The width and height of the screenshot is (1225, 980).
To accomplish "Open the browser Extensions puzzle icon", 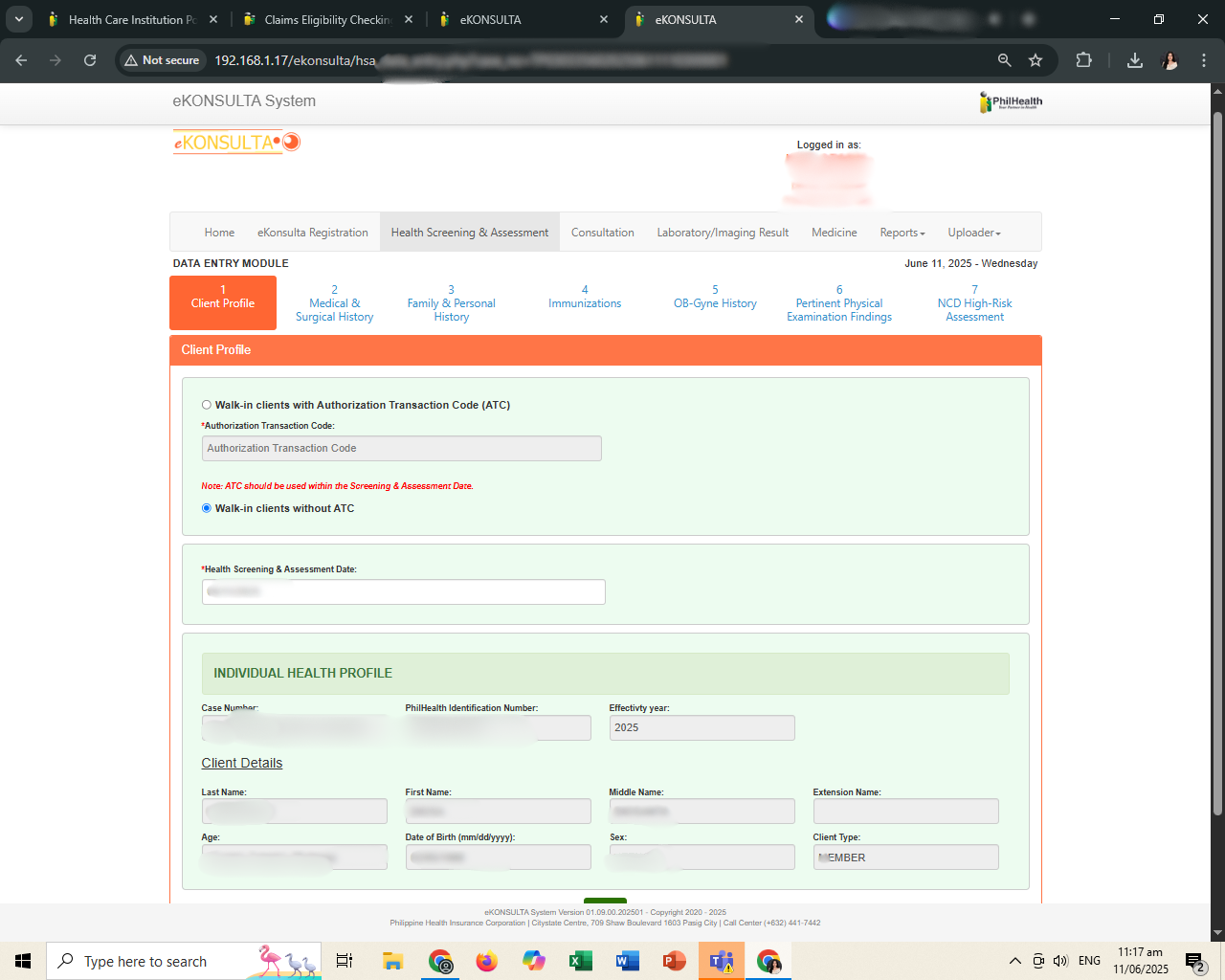I will (1083, 60).
